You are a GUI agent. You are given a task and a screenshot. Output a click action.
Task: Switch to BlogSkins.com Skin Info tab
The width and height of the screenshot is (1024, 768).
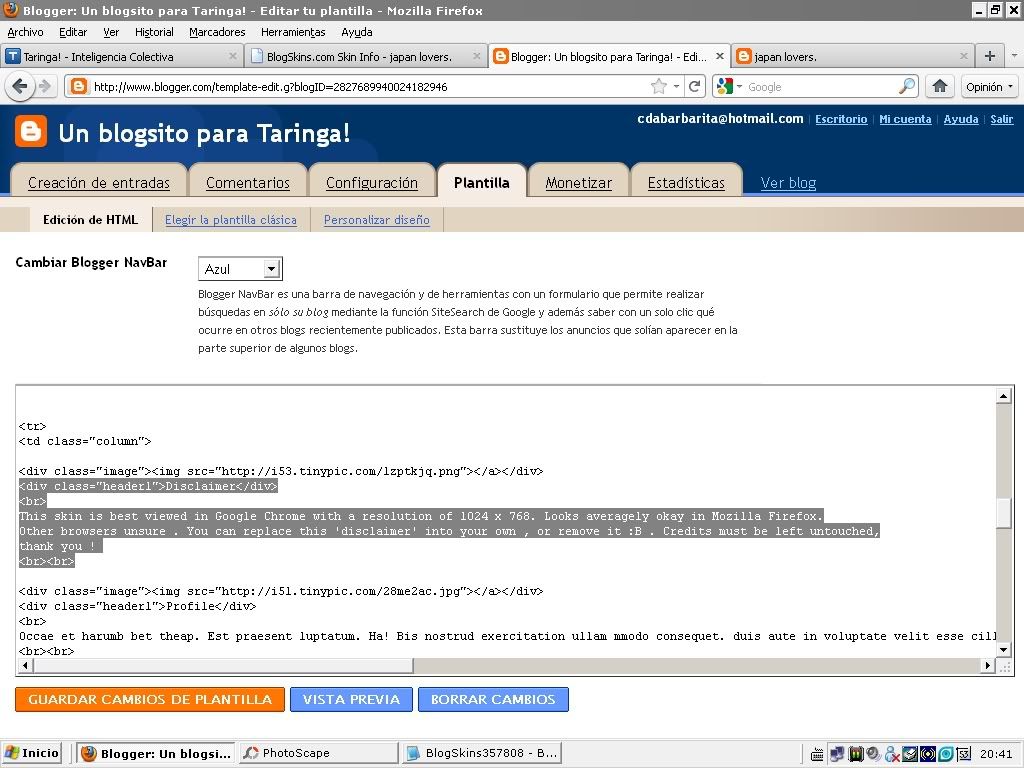coord(366,57)
